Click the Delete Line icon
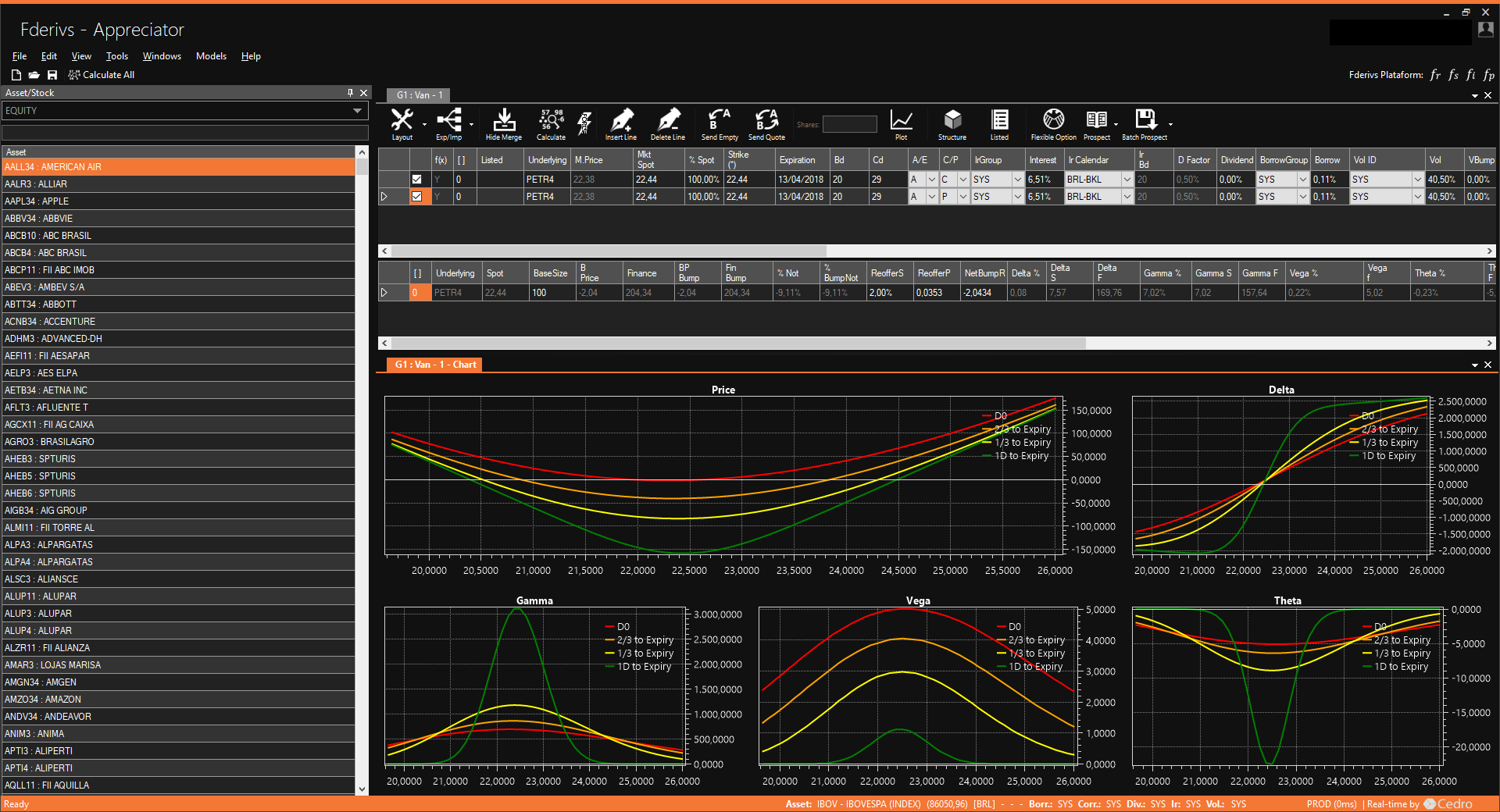 [668, 121]
